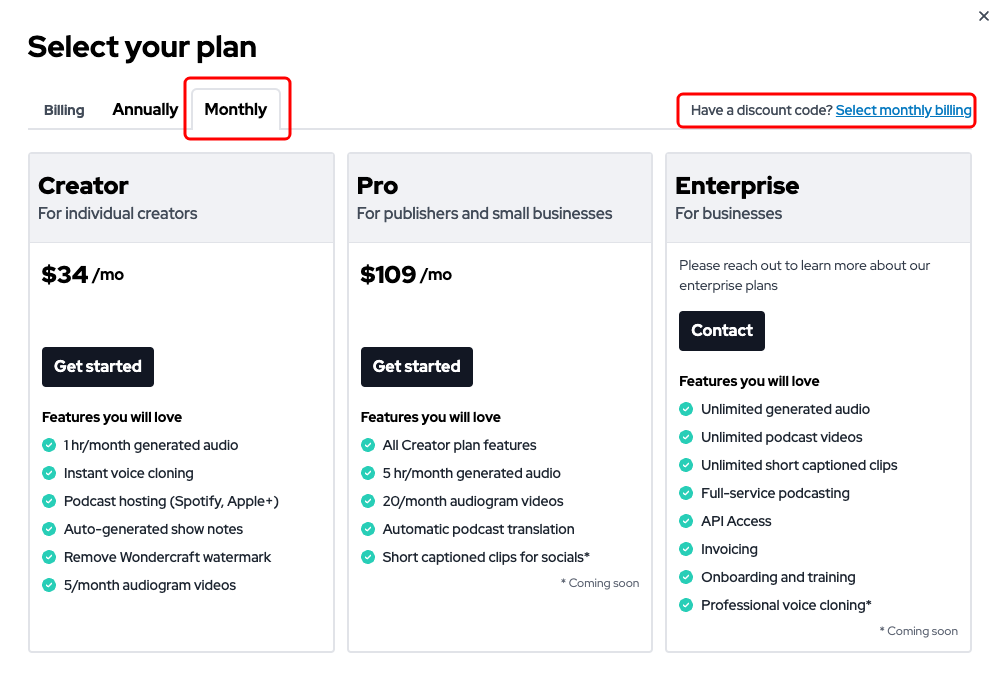The width and height of the screenshot is (999, 680).
Task: Click checkmark next to All Creator plan features
Action: pyautogui.click(x=368, y=445)
